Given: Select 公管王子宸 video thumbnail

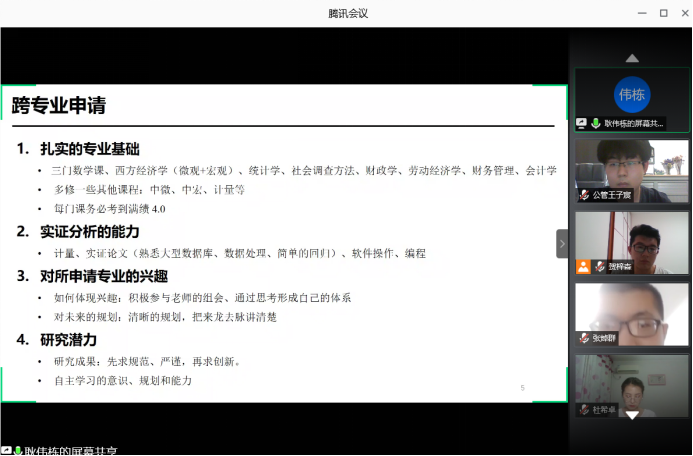Looking at the screenshot, I should 631,171.
